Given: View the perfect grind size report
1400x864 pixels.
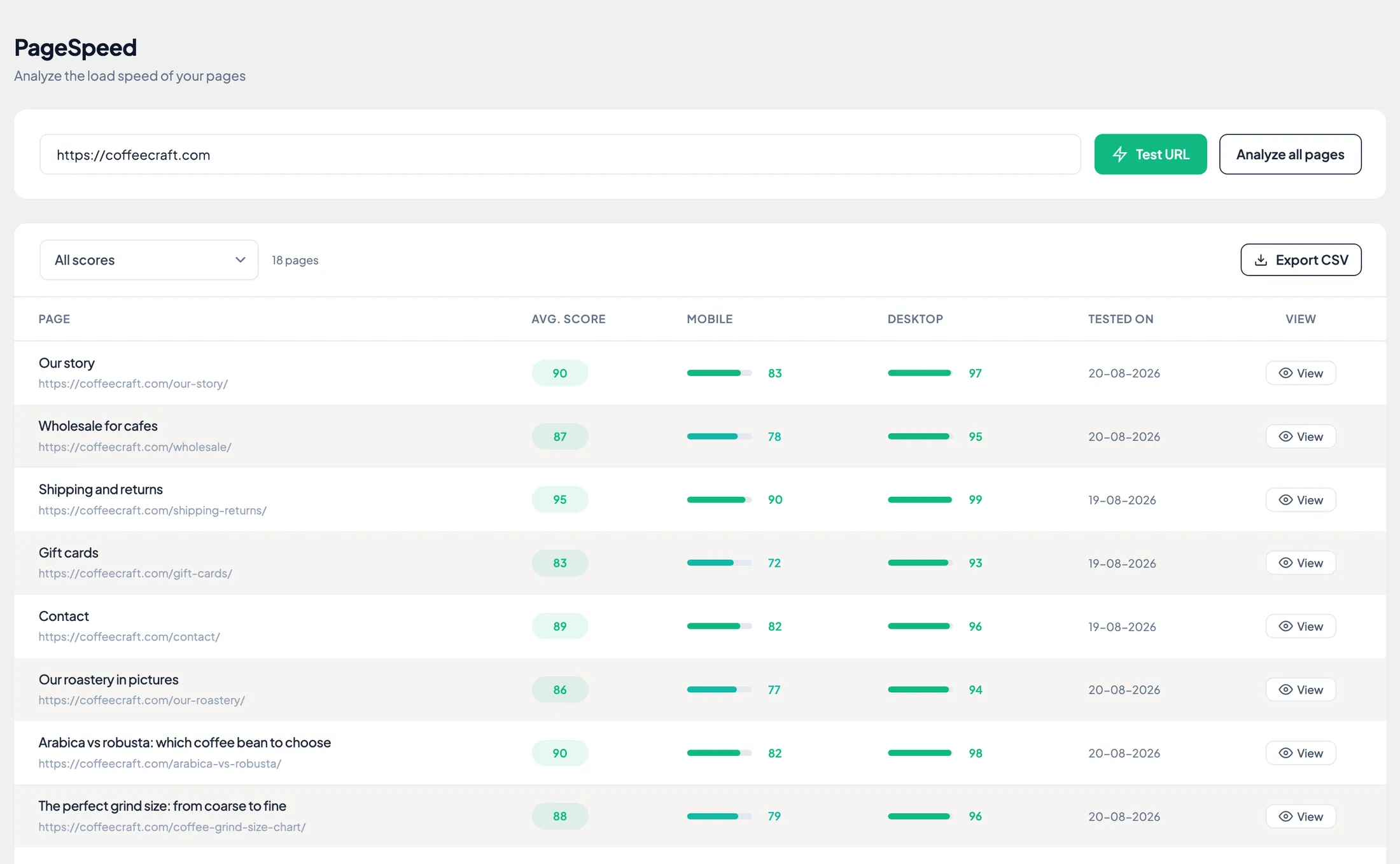Looking at the screenshot, I should pyautogui.click(x=1300, y=816).
